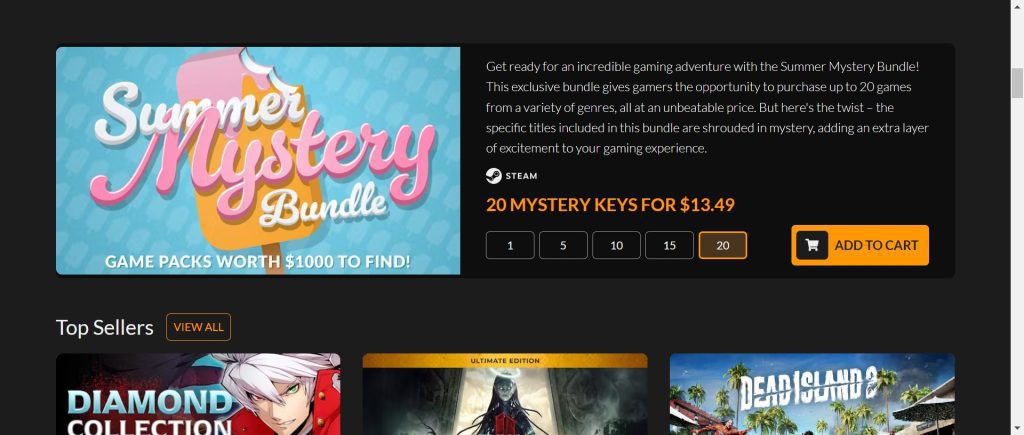This screenshot has width=1024, height=435.
Task: Click the Ultimate Edition gold banner label
Action: [505, 361]
